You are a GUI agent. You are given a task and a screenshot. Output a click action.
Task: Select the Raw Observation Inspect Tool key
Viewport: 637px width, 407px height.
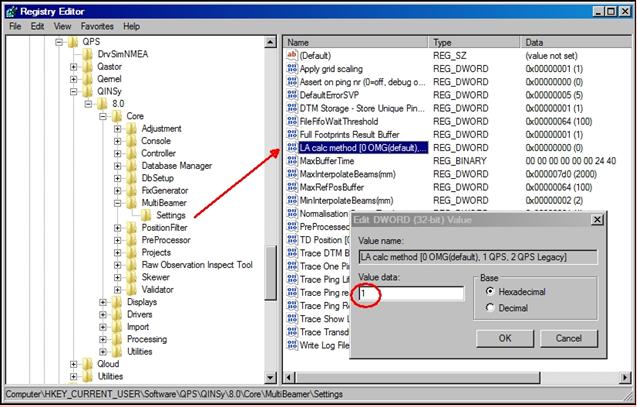pos(197,265)
